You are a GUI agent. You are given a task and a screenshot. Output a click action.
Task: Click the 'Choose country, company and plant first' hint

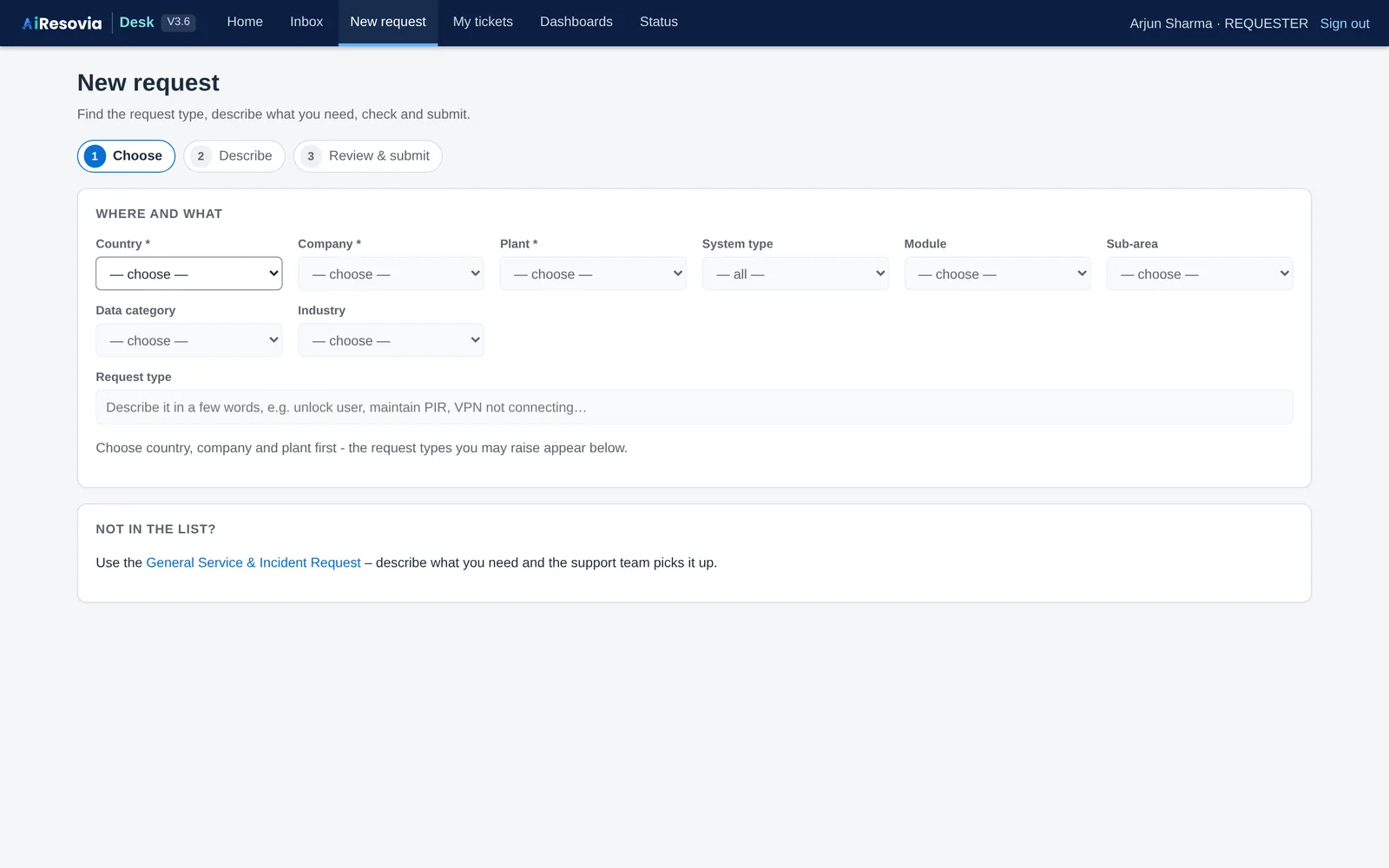point(361,448)
